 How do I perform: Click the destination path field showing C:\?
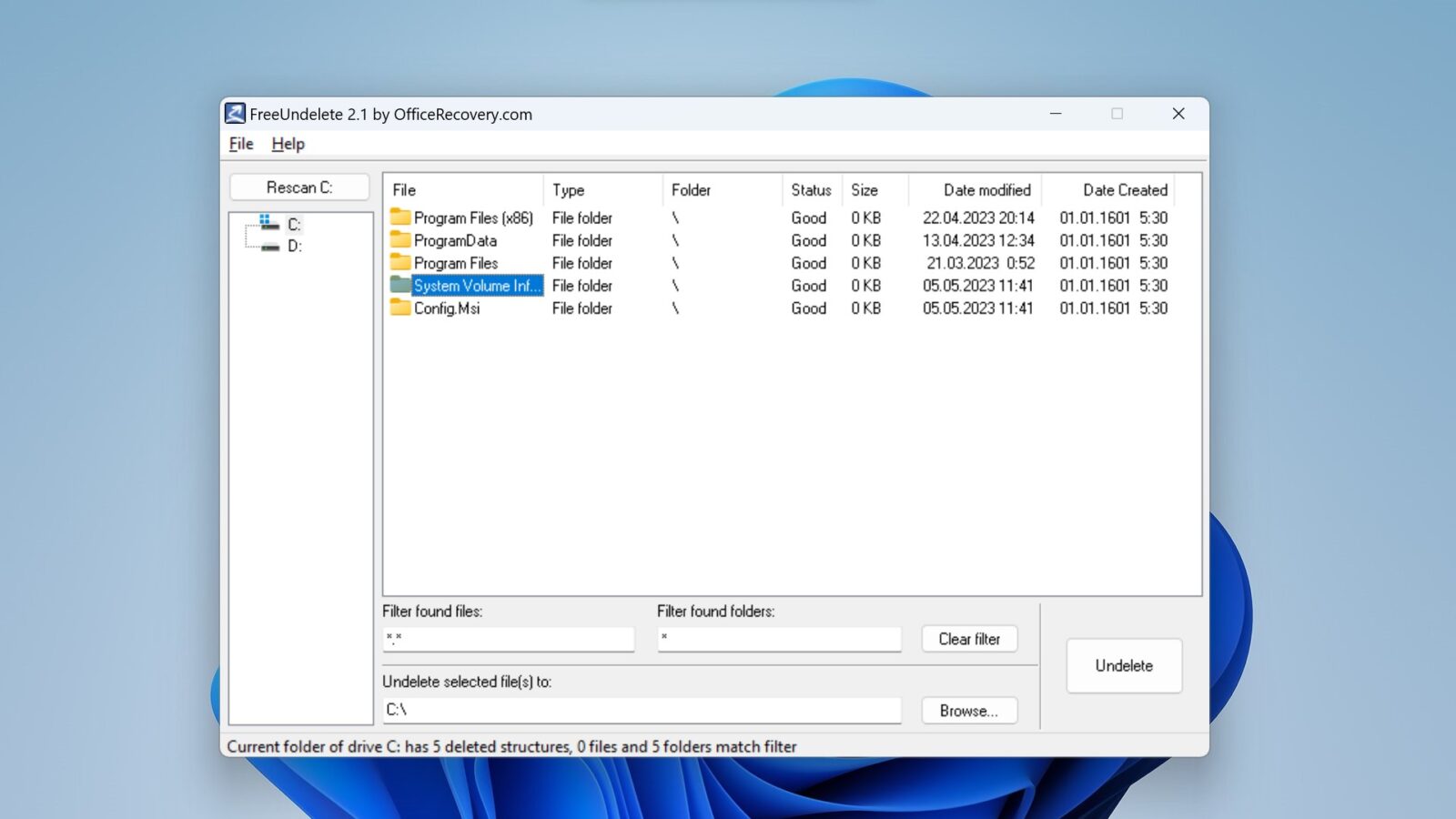[641, 711]
